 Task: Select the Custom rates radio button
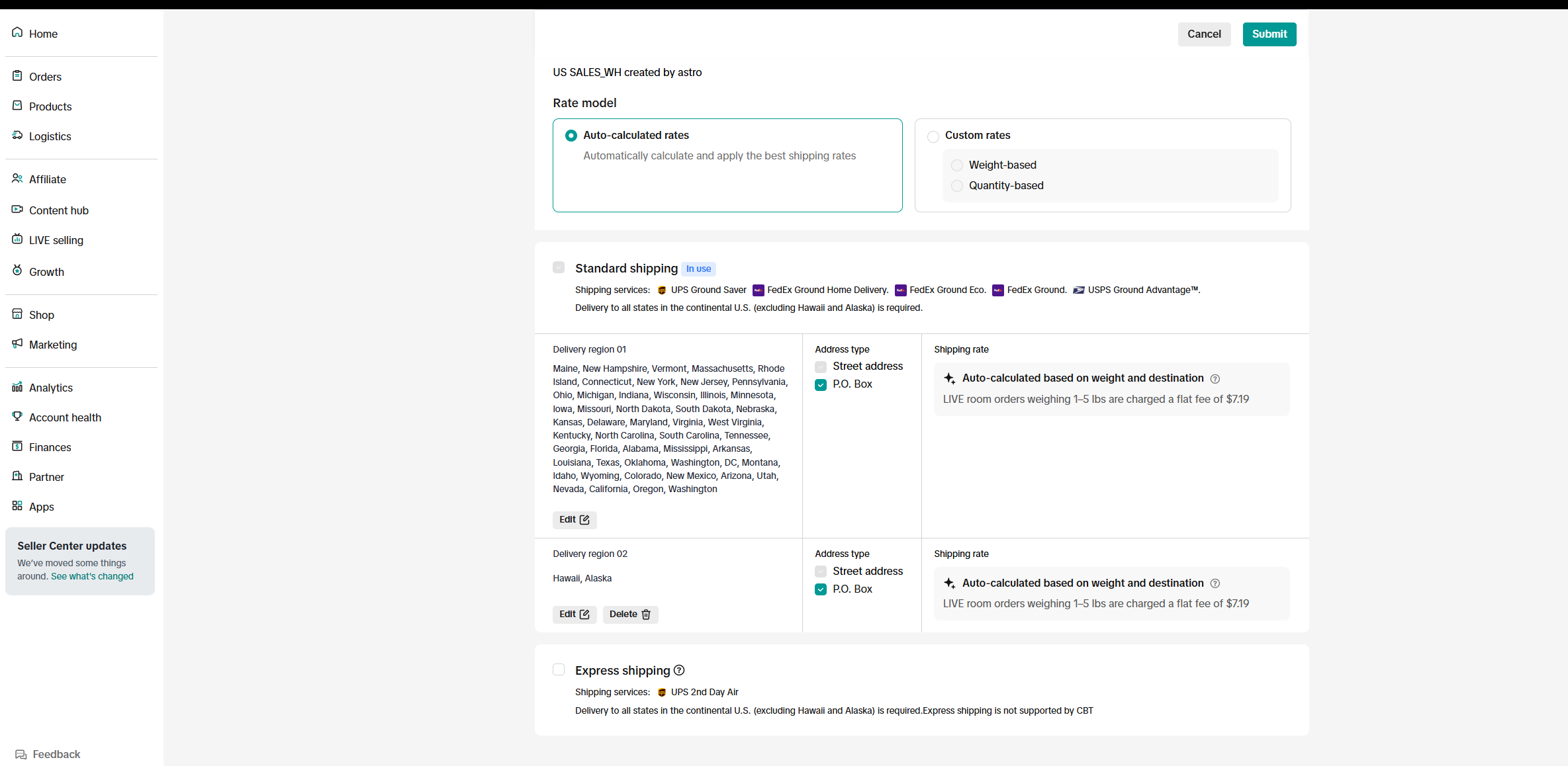(933, 137)
